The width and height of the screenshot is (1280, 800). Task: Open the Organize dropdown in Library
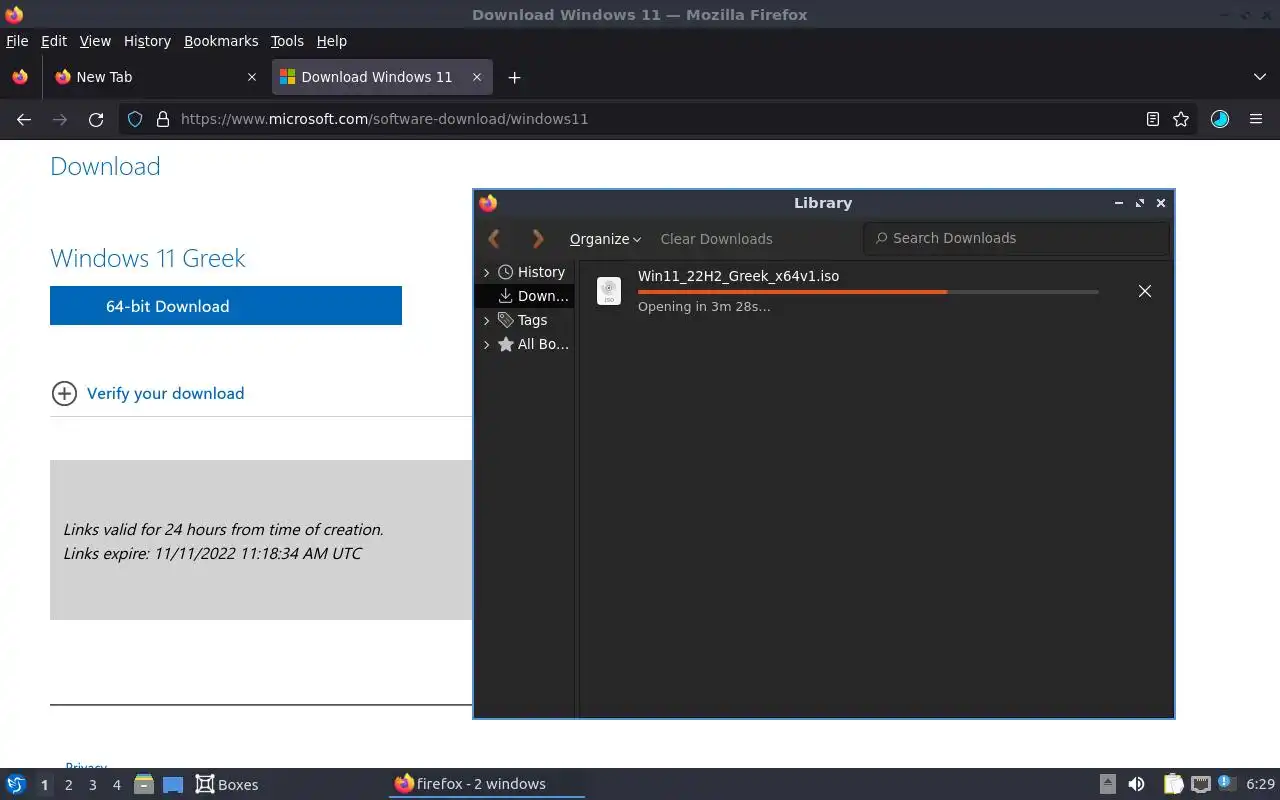coord(605,239)
